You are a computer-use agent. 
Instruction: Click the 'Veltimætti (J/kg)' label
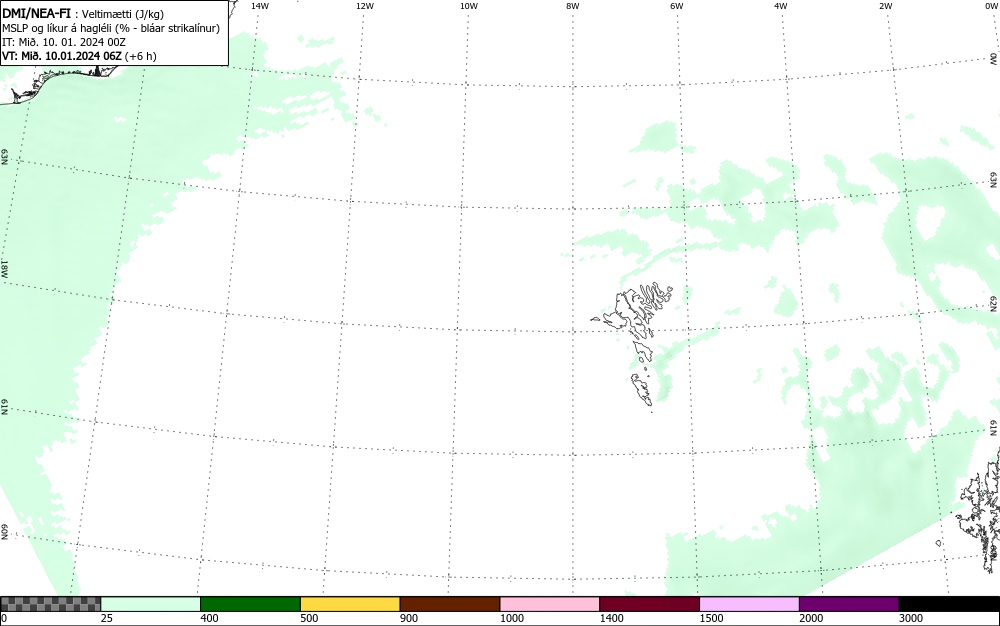[x=122, y=14]
